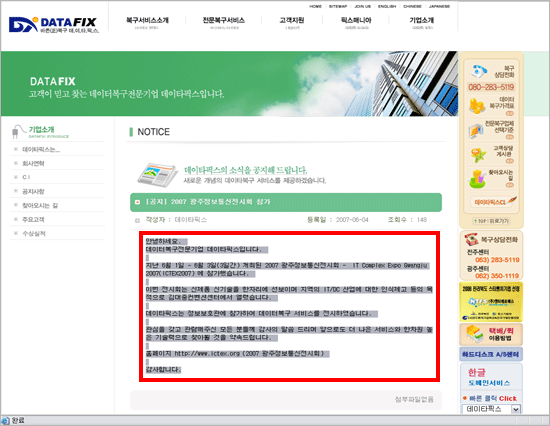Screen dimensions: 550x426
Task: Click the red telephone recovery consultation icon
Action: click(472, 240)
